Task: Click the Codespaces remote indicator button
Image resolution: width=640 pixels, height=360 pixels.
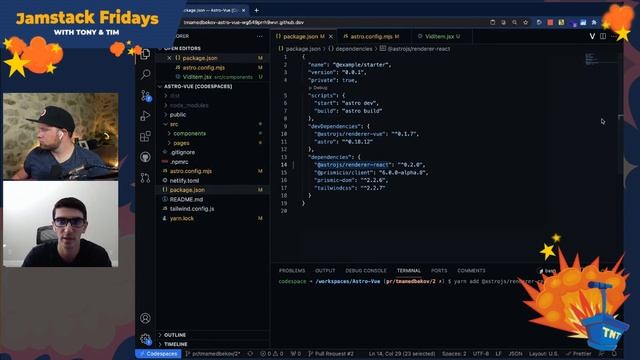Action: click(158, 353)
